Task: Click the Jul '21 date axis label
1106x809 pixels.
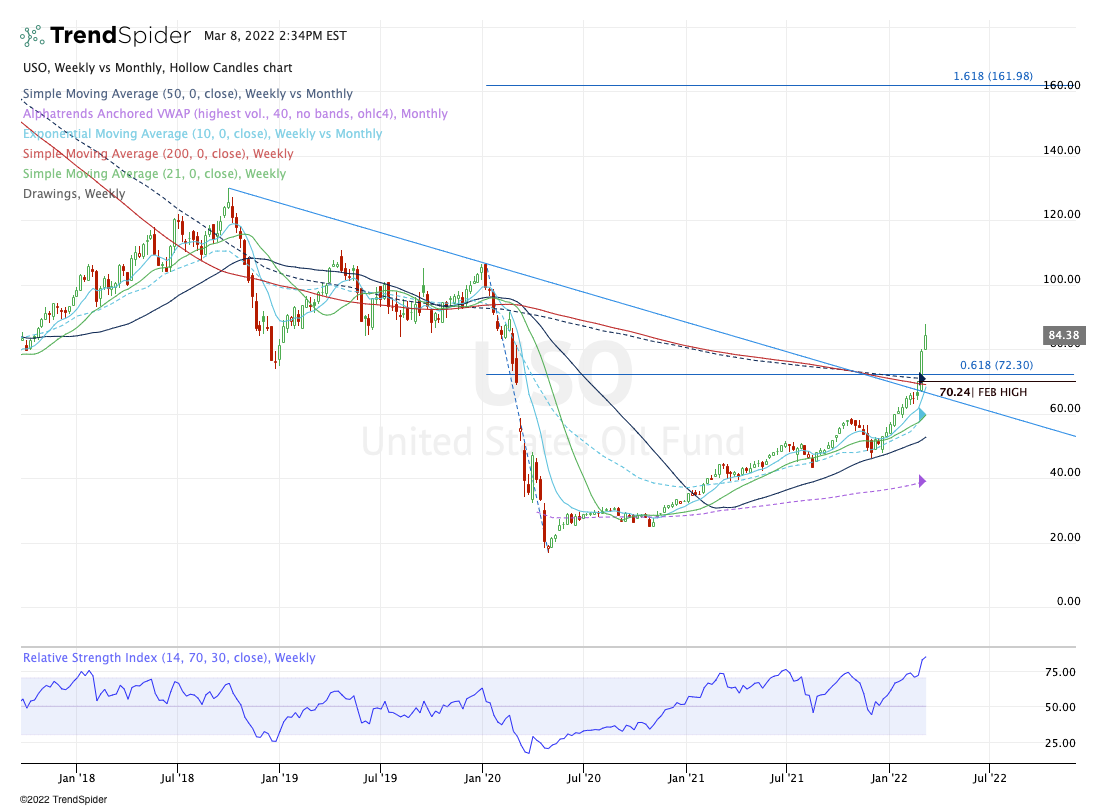Action: [x=786, y=779]
